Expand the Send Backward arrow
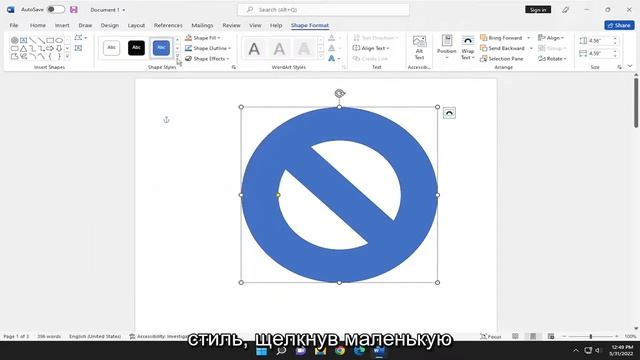This screenshot has height=360, width=640. pyautogui.click(x=531, y=48)
